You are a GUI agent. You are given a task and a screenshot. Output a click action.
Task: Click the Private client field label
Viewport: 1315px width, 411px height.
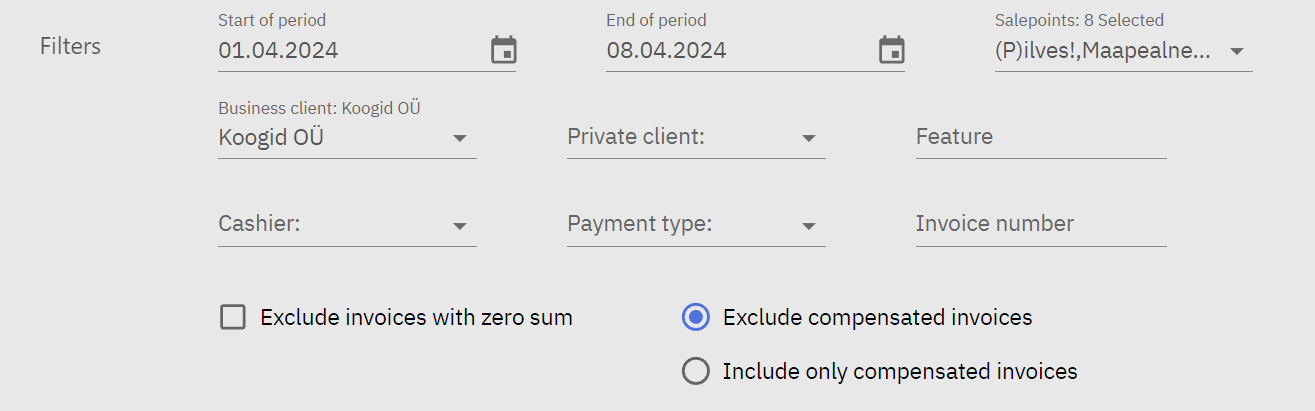click(636, 137)
